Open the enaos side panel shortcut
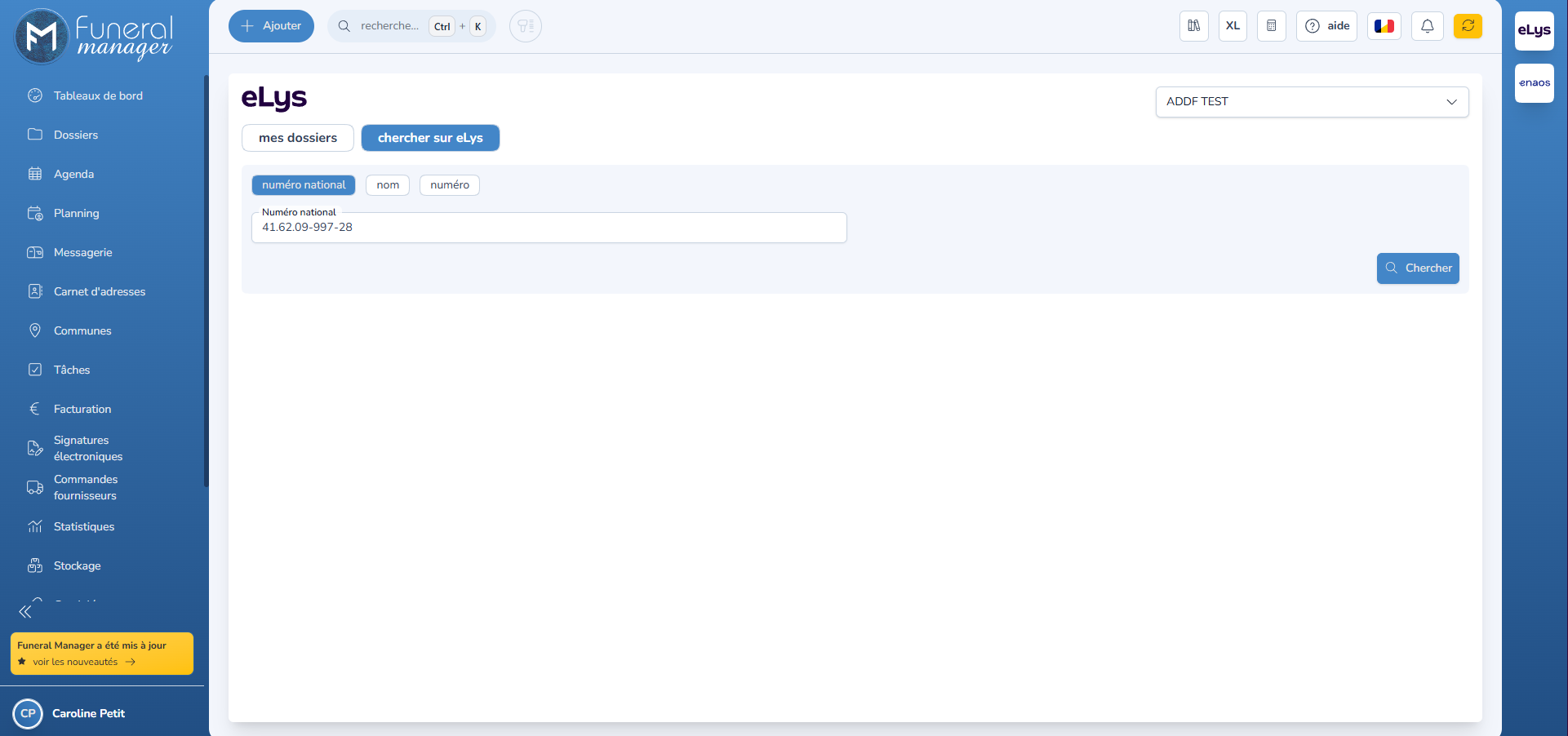 pos(1535,83)
